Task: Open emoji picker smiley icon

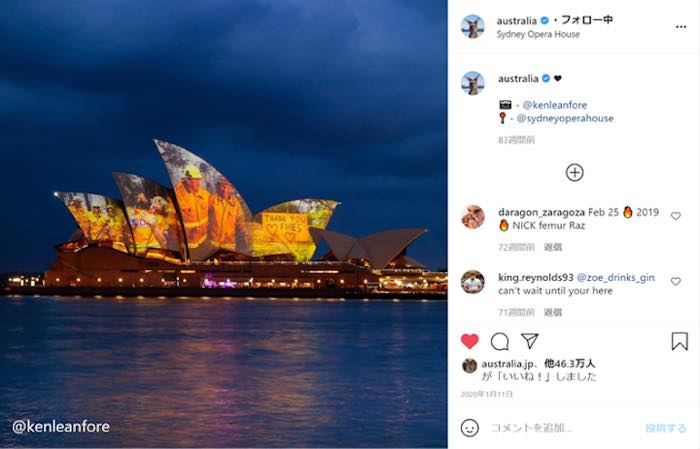Action: (470, 428)
